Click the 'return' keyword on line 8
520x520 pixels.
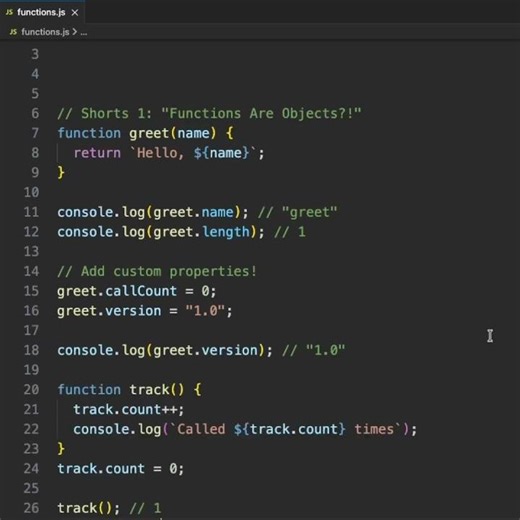[97, 153]
